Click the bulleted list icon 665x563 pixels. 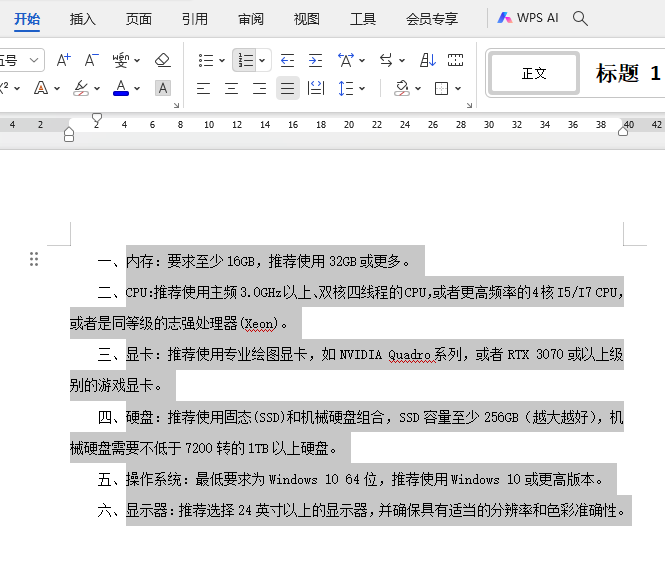[x=206, y=60]
